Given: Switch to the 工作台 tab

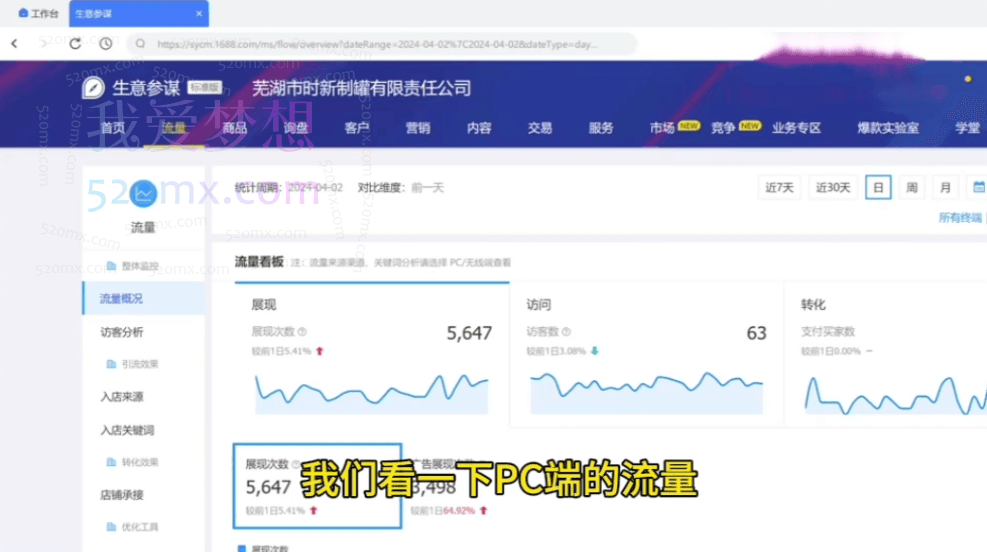Looking at the screenshot, I should click(38, 13).
